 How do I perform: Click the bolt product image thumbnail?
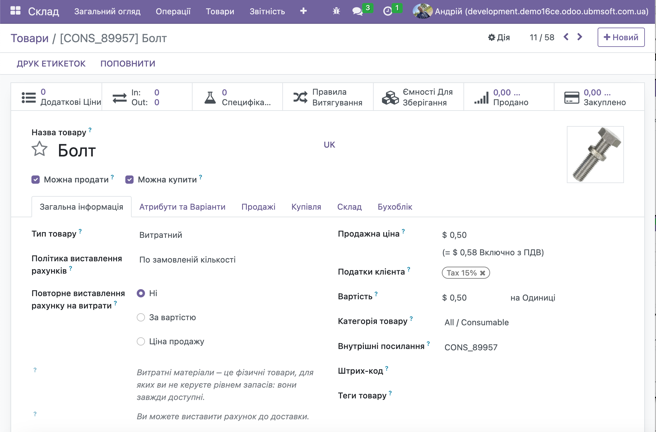(x=594, y=154)
